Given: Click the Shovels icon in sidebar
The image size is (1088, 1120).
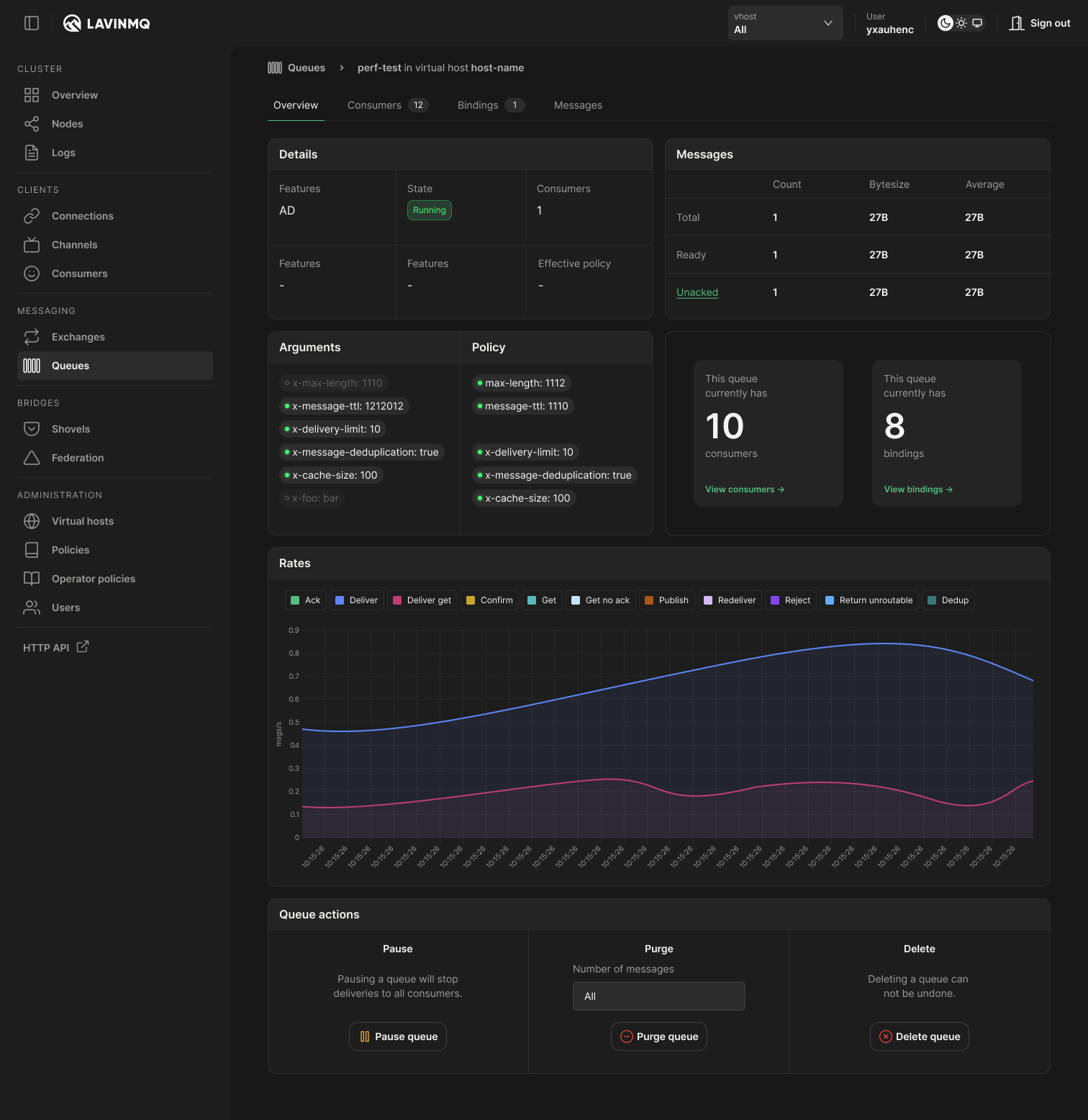Looking at the screenshot, I should tap(32, 429).
